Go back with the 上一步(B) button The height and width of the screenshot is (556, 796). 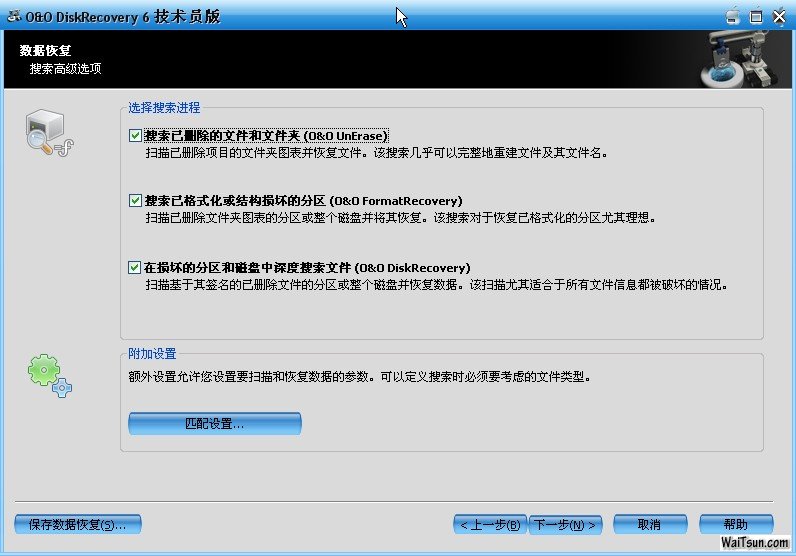tap(490, 525)
